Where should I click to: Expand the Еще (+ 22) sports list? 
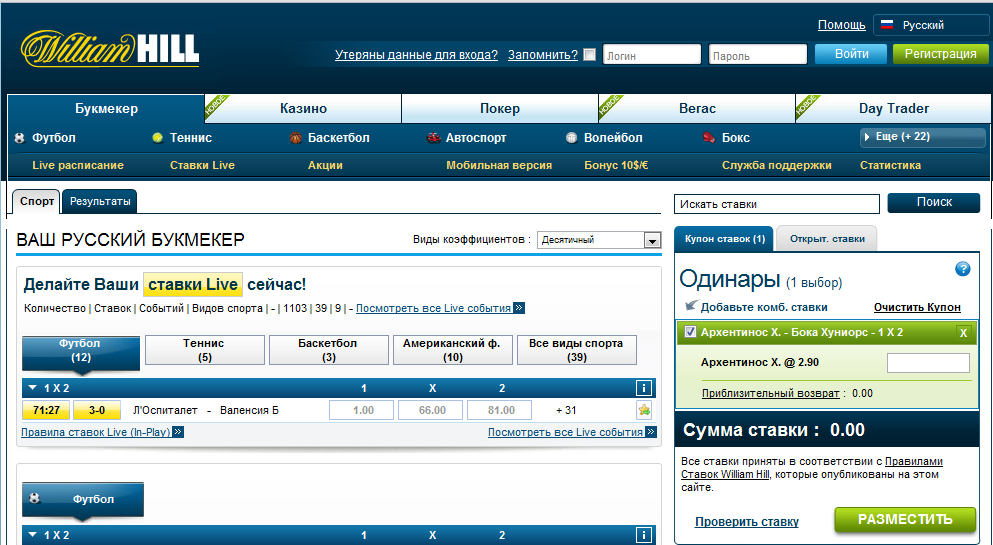coord(923,137)
